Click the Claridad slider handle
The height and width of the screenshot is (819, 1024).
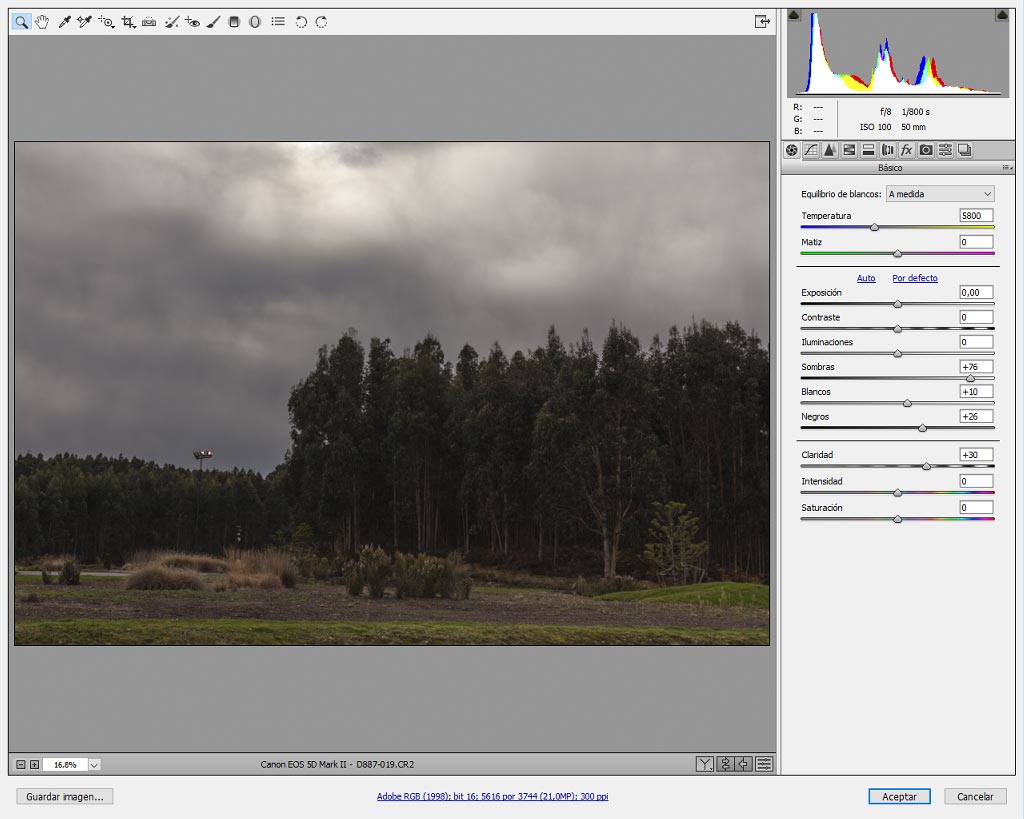click(x=926, y=466)
